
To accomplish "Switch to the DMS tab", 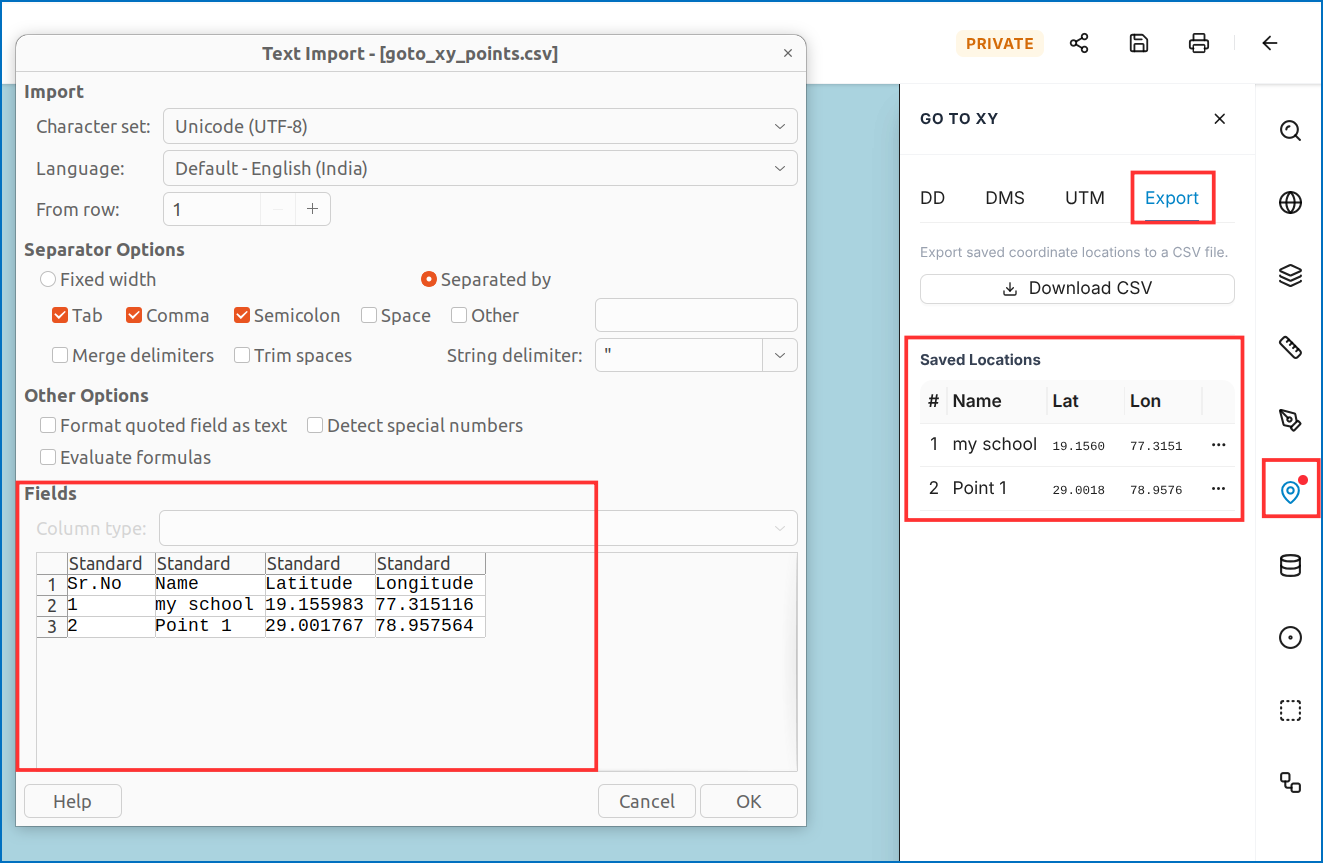I will pyautogui.click(x=1005, y=198).
